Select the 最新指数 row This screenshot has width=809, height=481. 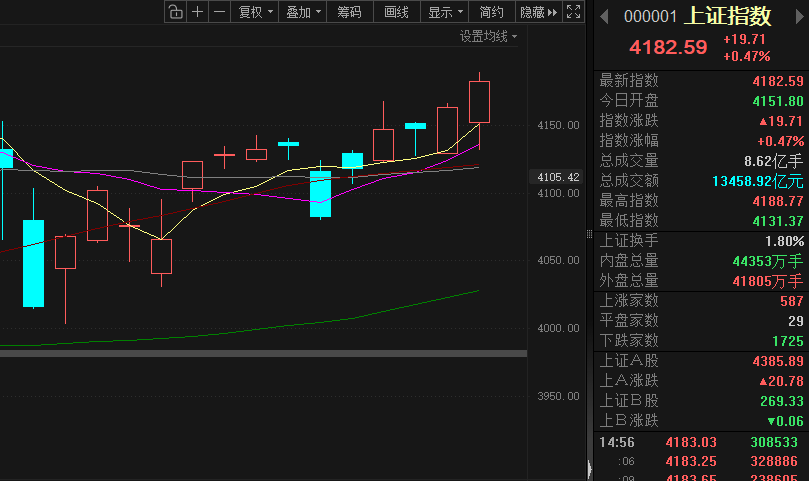[701, 81]
